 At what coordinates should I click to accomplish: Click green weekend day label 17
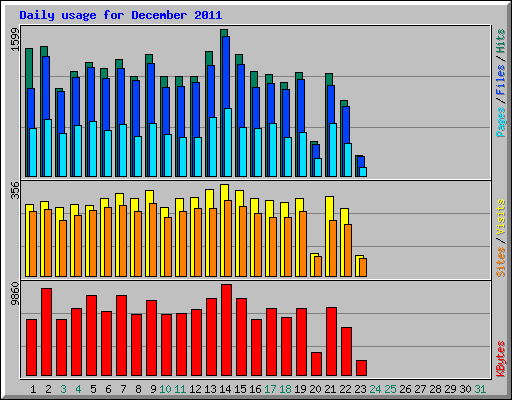(270, 389)
